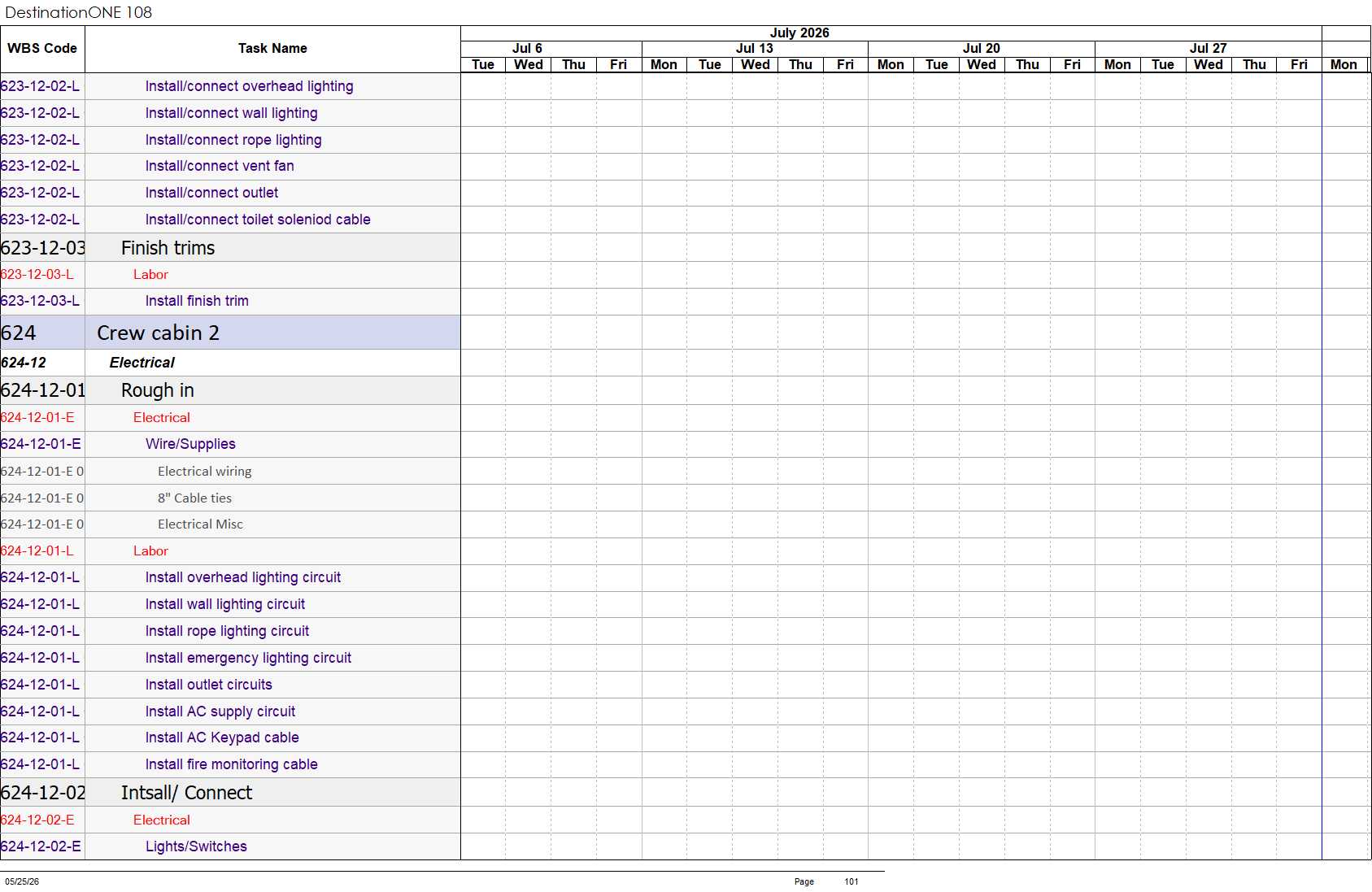Image resolution: width=1372 pixels, height=892 pixels.
Task: Select the 'Electrical Misc' item
Action: point(200,524)
